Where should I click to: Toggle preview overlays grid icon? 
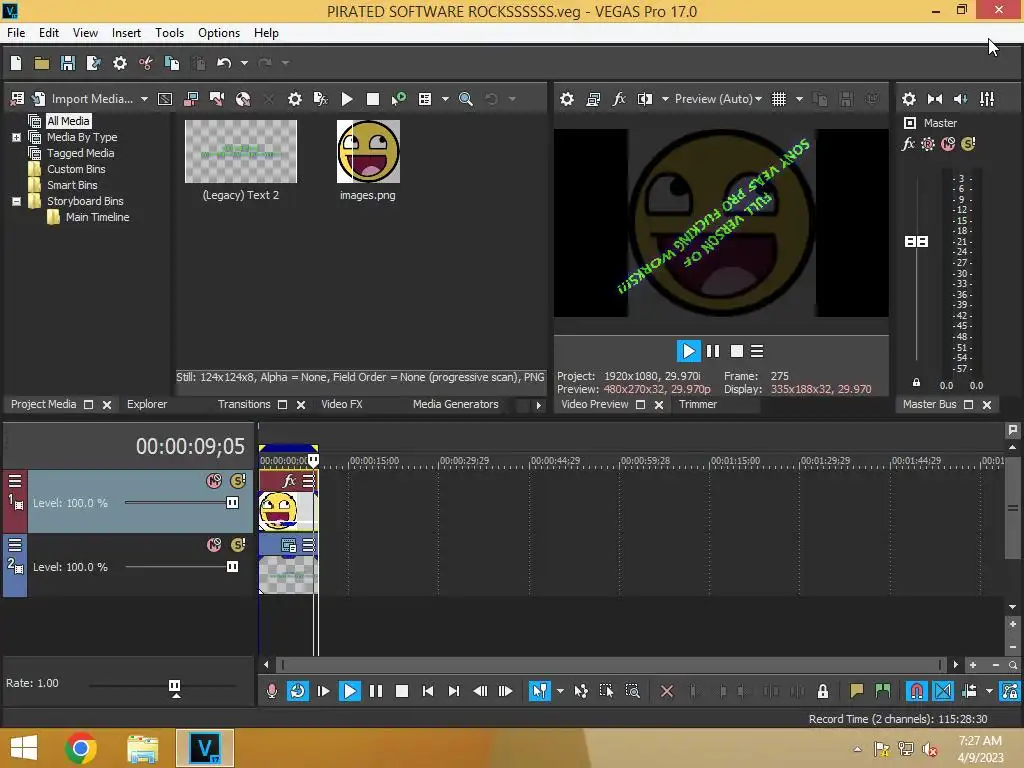778,99
